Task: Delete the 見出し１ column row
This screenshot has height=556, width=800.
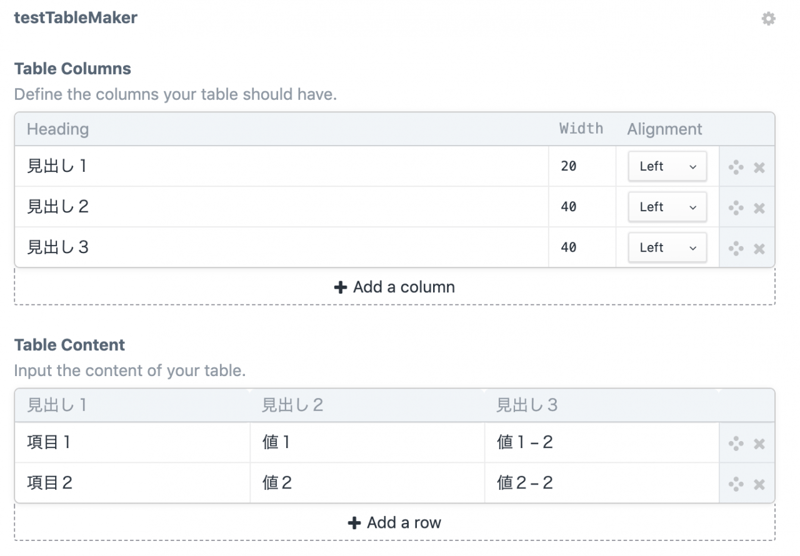Action: point(759,167)
